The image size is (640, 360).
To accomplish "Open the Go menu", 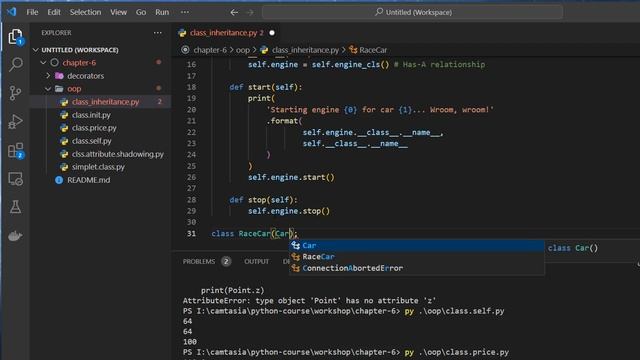I will tap(141, 12).
